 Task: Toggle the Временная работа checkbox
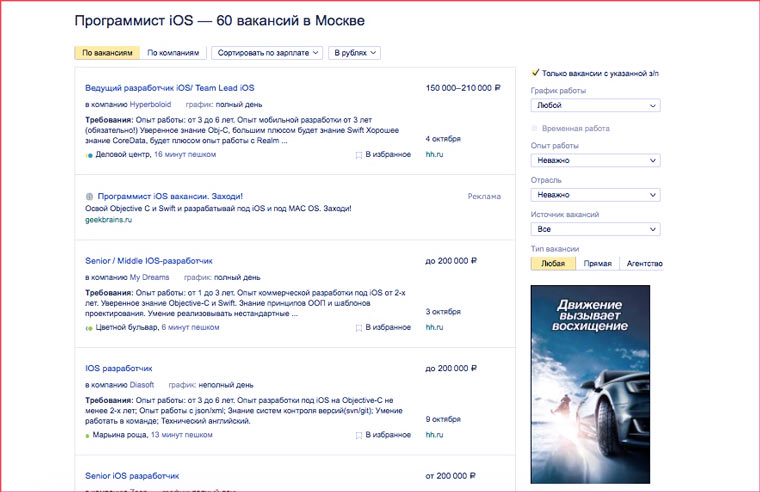[x=535, y=128]
